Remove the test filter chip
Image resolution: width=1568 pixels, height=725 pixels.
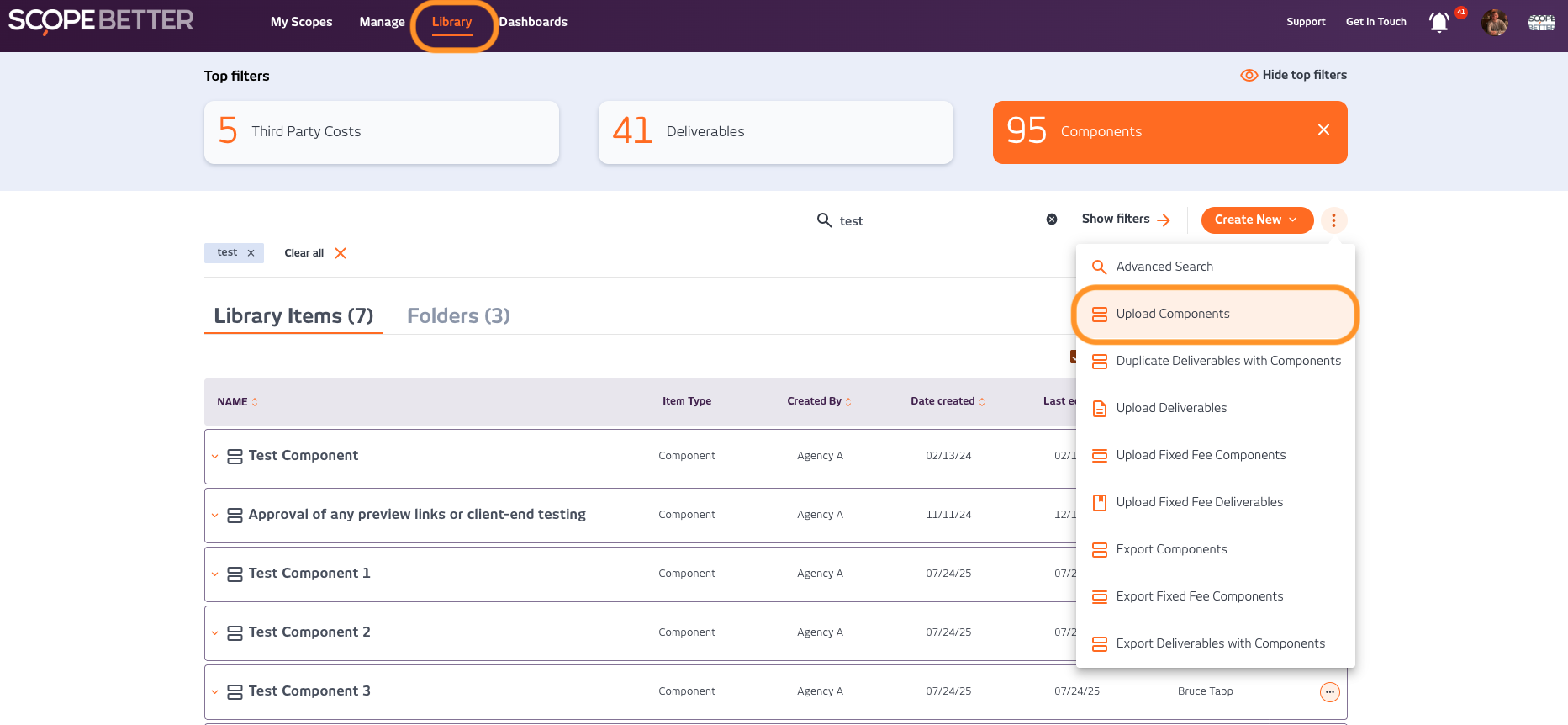click(x=251, y=253)
